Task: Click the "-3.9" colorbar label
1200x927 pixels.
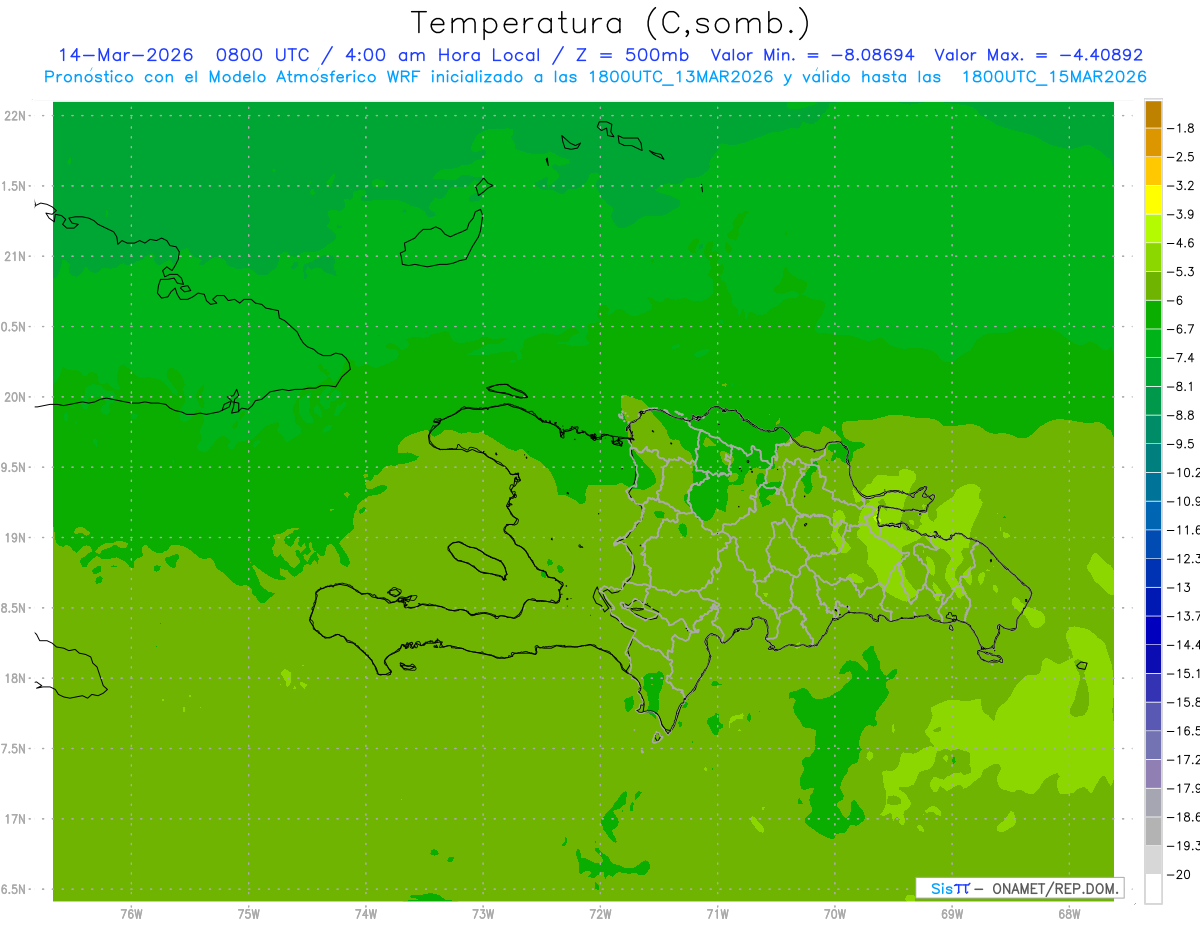Action: click(x=1182, y=214)
